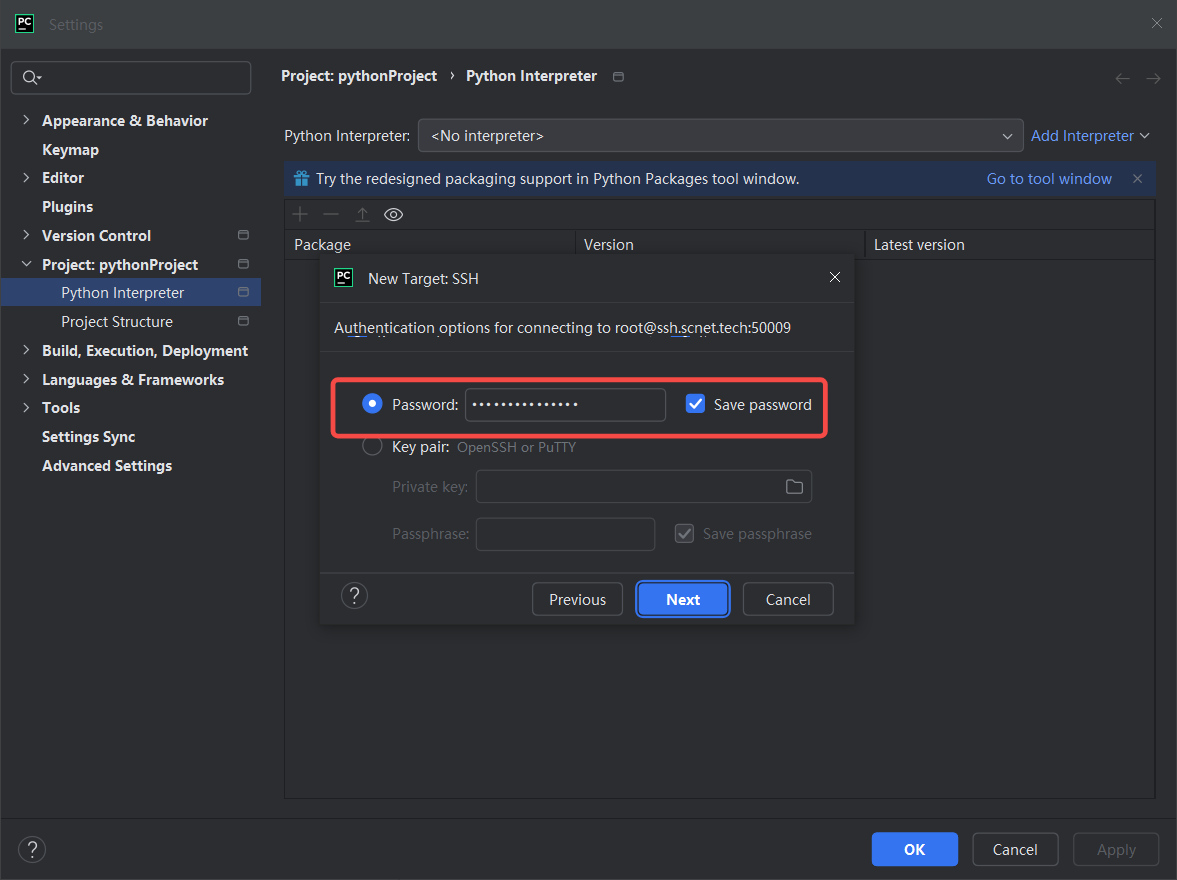Screen dimensions: 1177x880
Task: Open Settings help at bottom left
Action: pos(32,850)
